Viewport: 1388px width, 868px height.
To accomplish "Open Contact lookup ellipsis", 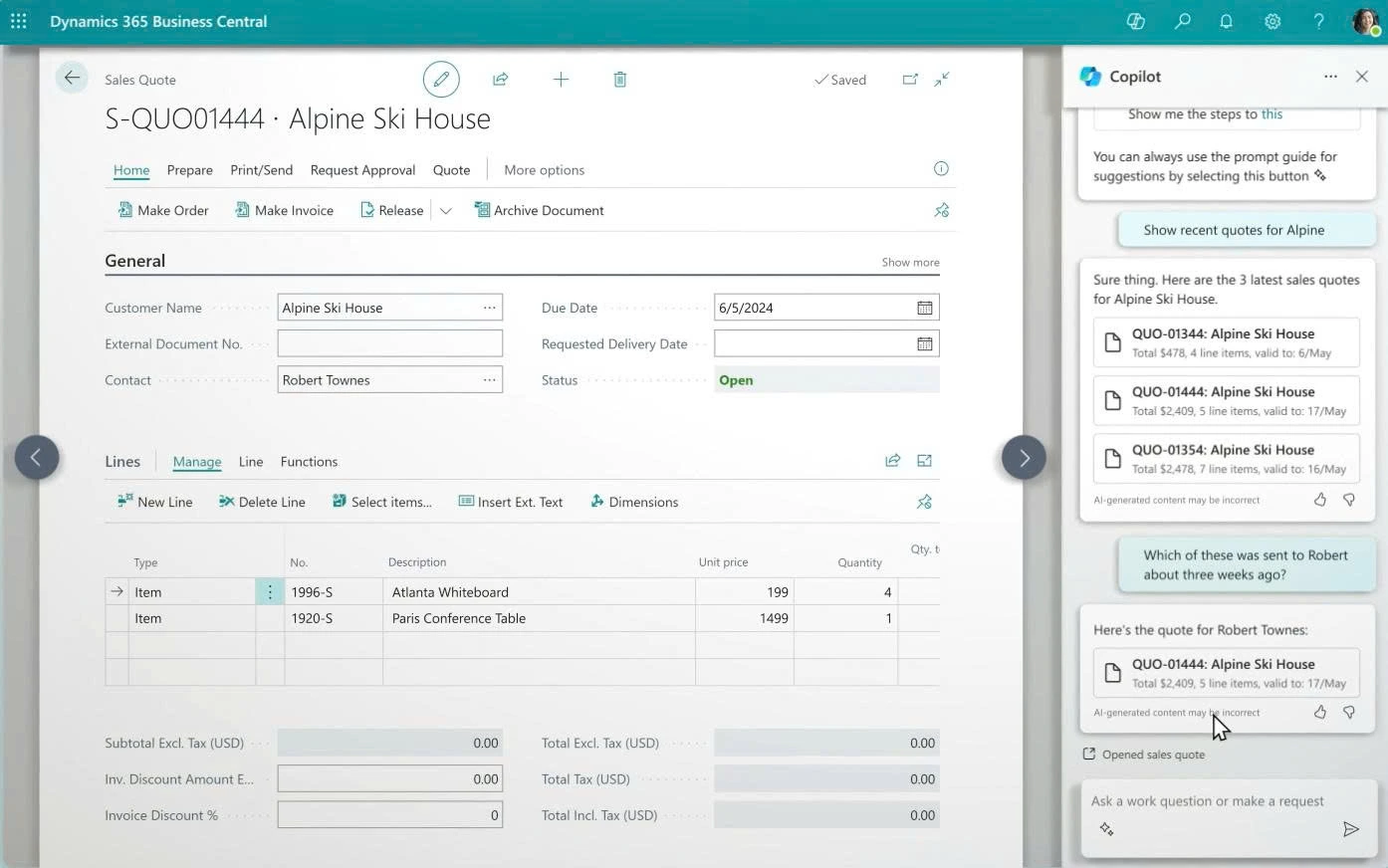I will 489,379.
